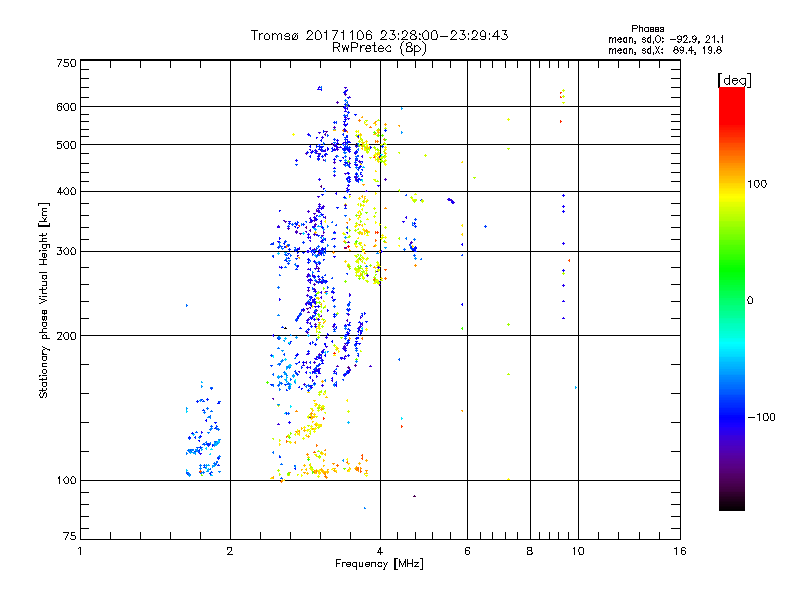Click the 'mean, sd,O: -92.9, 21.1' line

pyautogui.click(x=666, y=39)
